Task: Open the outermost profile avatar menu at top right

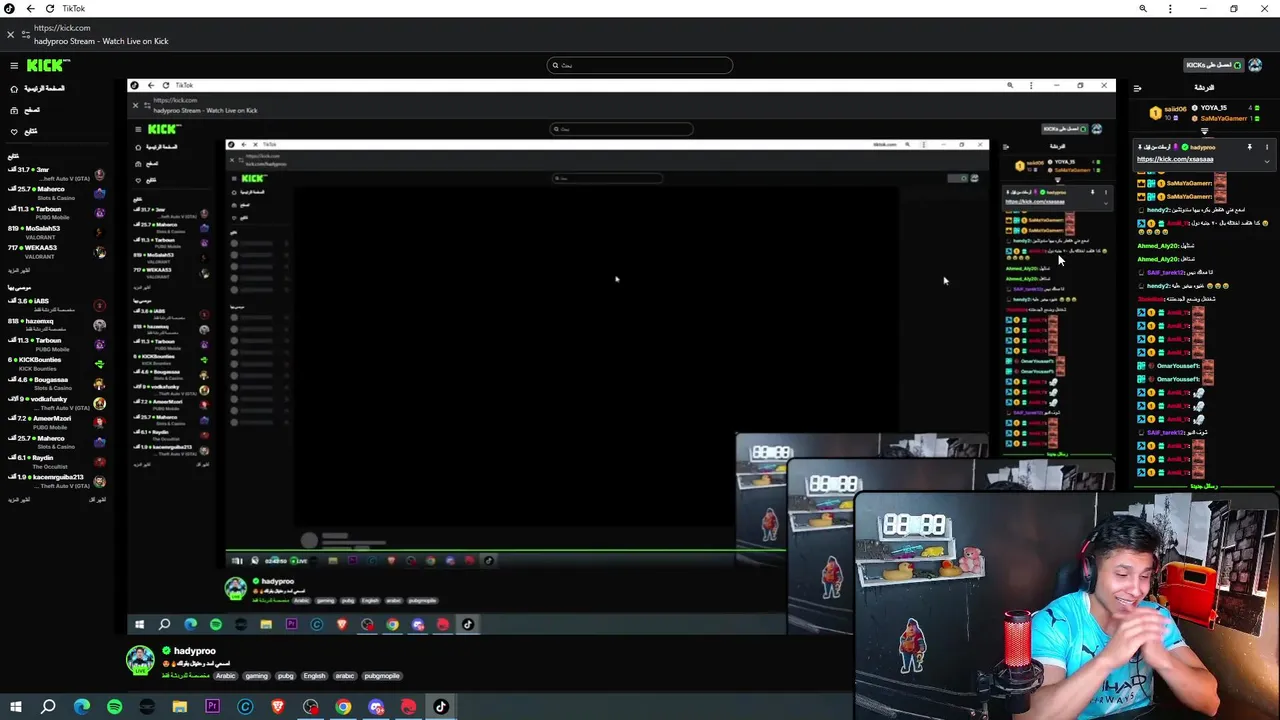Action: click(1255, 65)
